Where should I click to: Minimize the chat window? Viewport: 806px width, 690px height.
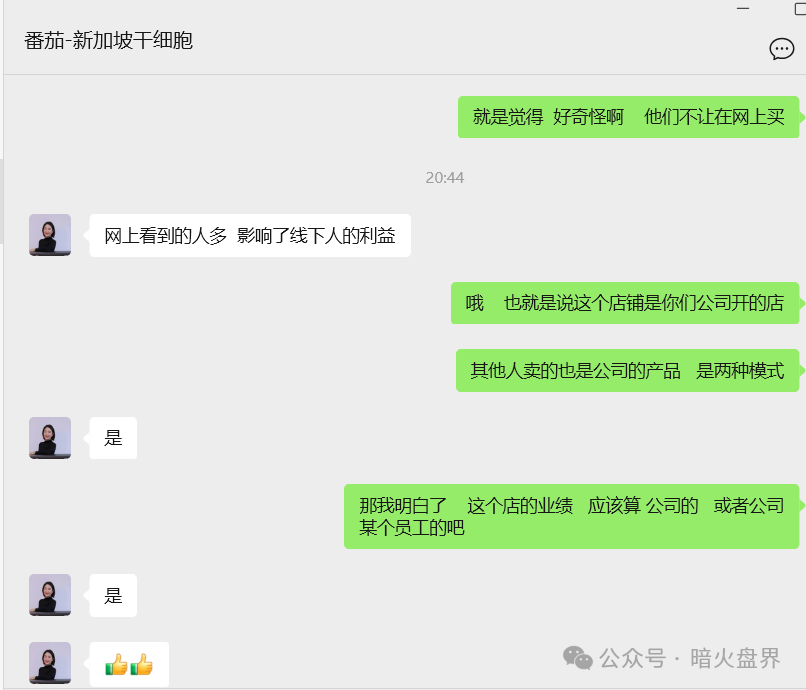click(743, 8)
